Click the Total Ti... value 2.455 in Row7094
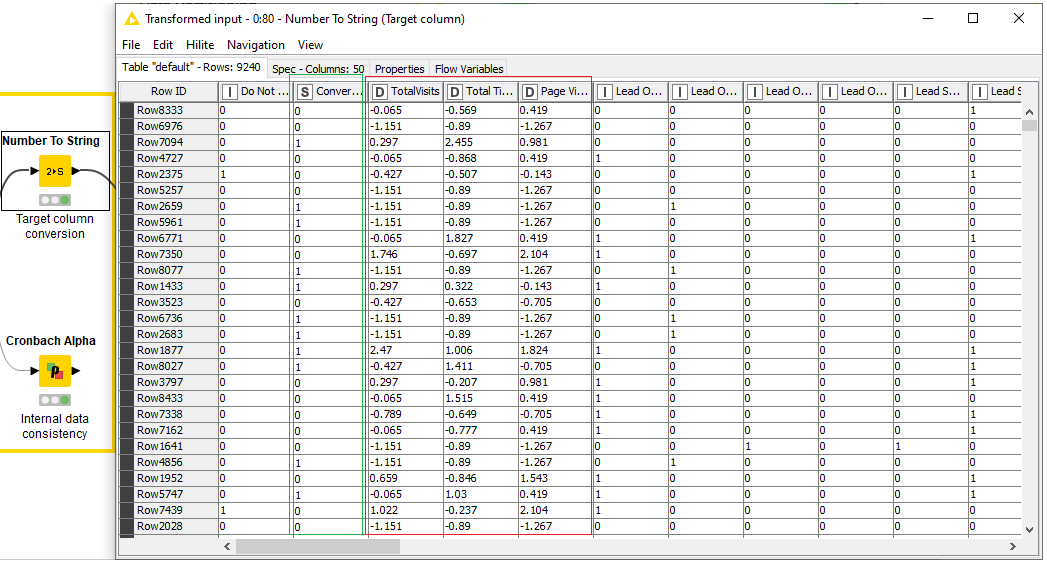The image size is (1047, 564). pyautogui.click(x=480, y=142)
